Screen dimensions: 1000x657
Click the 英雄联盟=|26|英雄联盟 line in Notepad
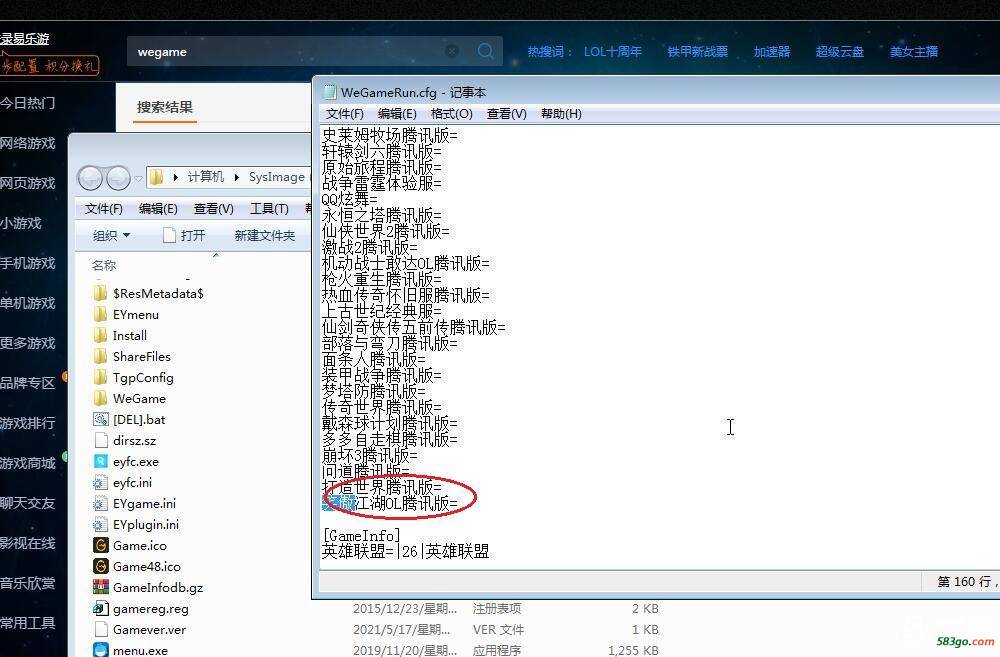click(406, 551)
